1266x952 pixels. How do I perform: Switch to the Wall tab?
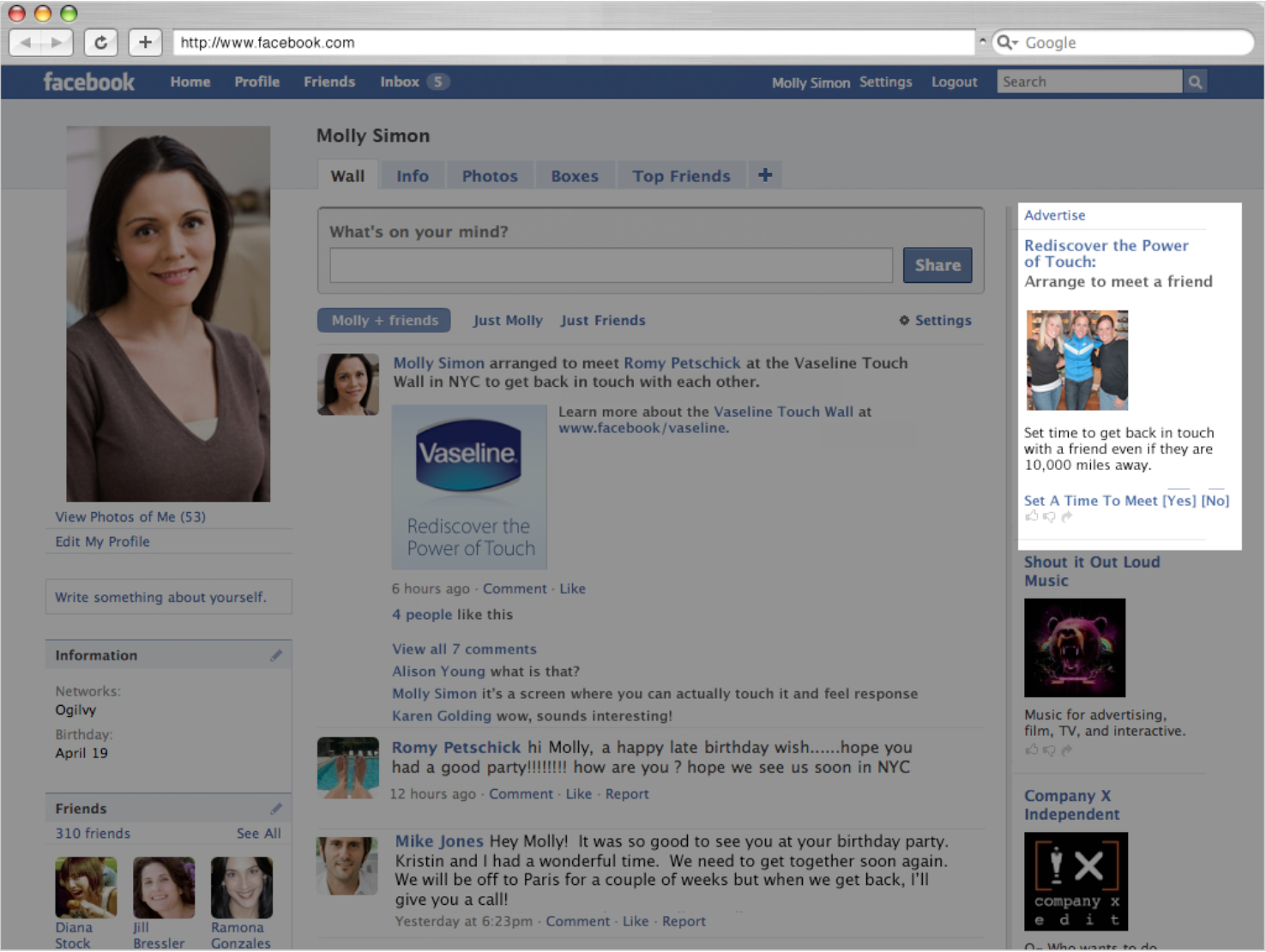(347, 175)
